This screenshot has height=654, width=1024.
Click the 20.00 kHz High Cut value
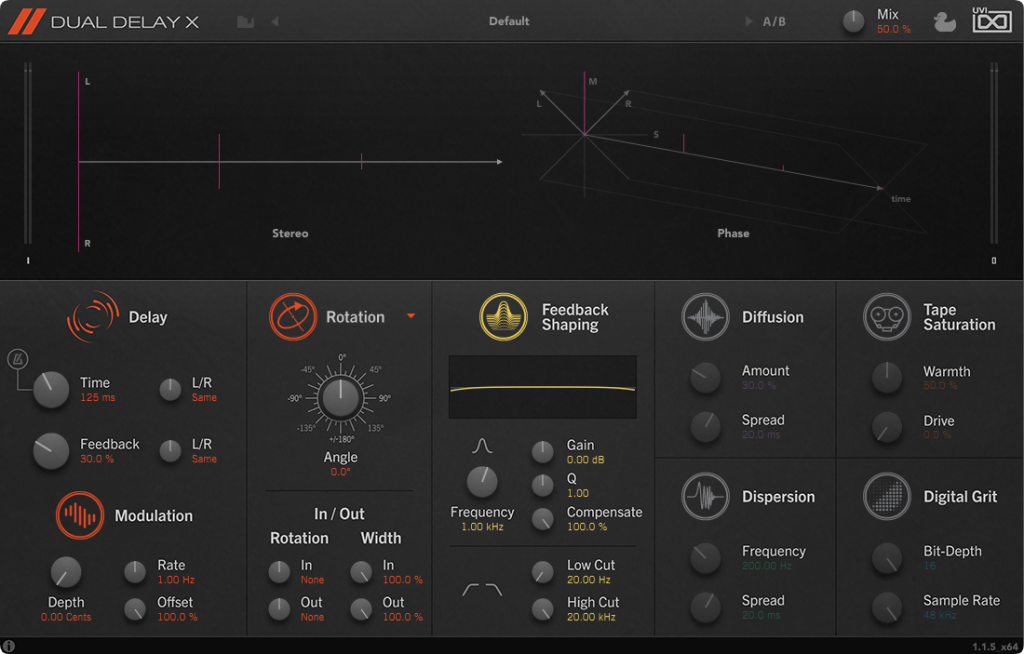pyautogui.click(x=591, y=617)
